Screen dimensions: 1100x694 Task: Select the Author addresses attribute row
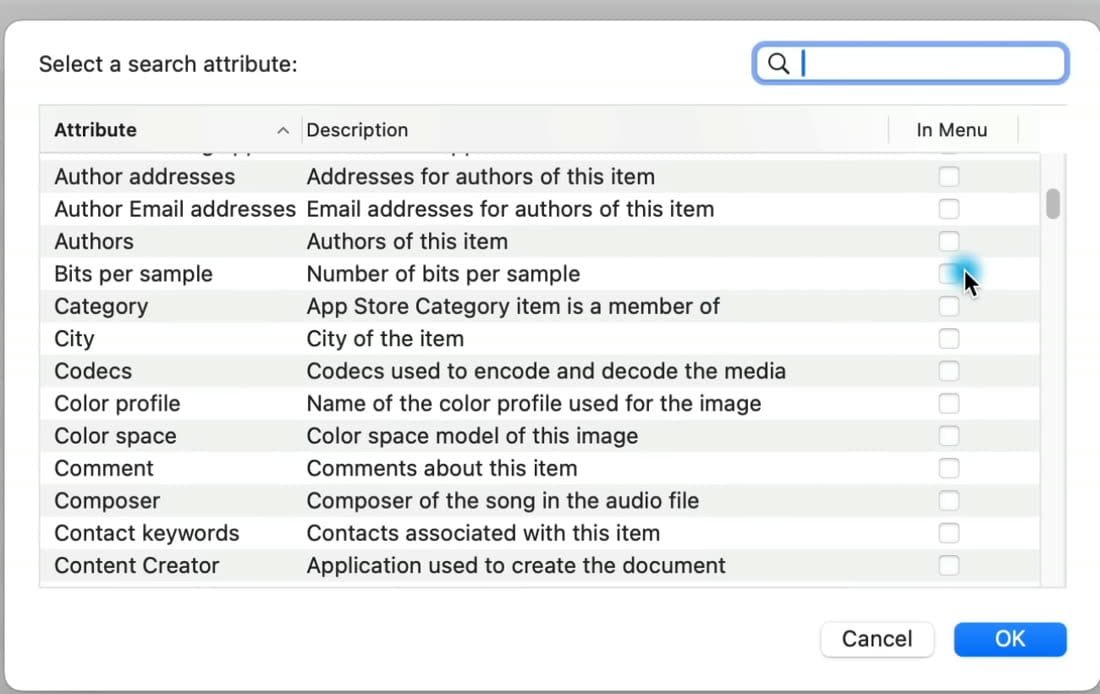pyautogui.click(x=540, y=177)
